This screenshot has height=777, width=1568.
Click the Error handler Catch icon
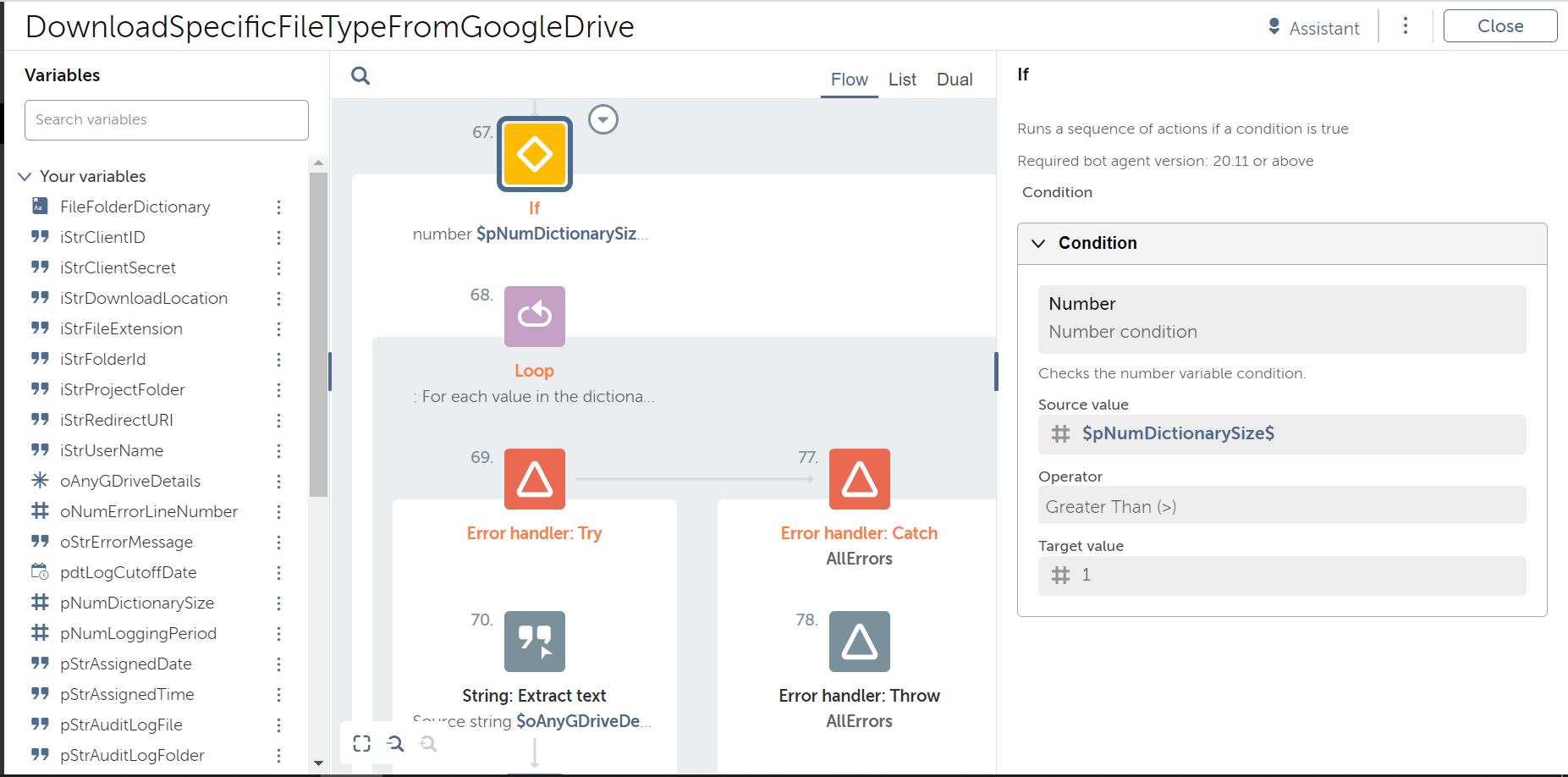click(859, 479)
